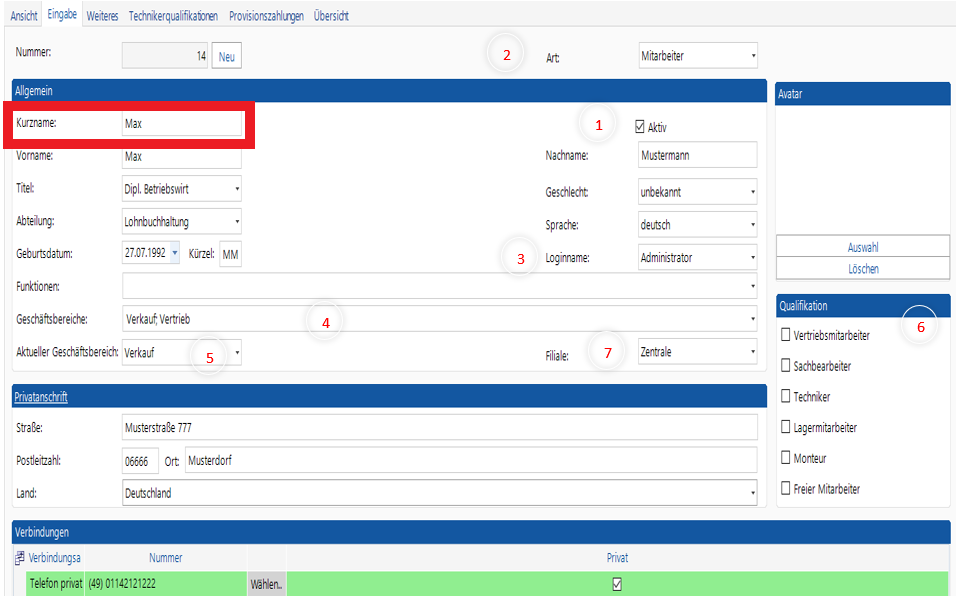The height and width of the screenshot is (597, 957).
Task: Uncheck Privat in the Telefon privat row
Action: pos(617,584)
